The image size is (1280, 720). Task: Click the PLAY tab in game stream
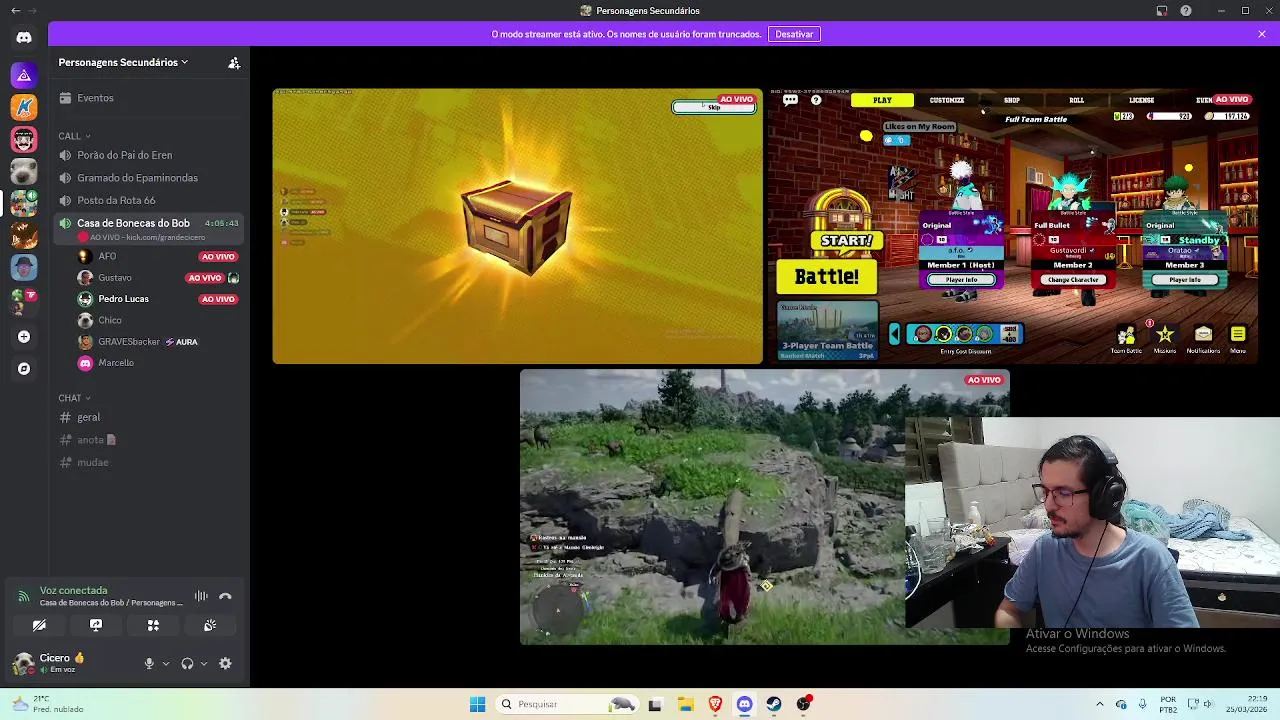click(x=882, y=100)
